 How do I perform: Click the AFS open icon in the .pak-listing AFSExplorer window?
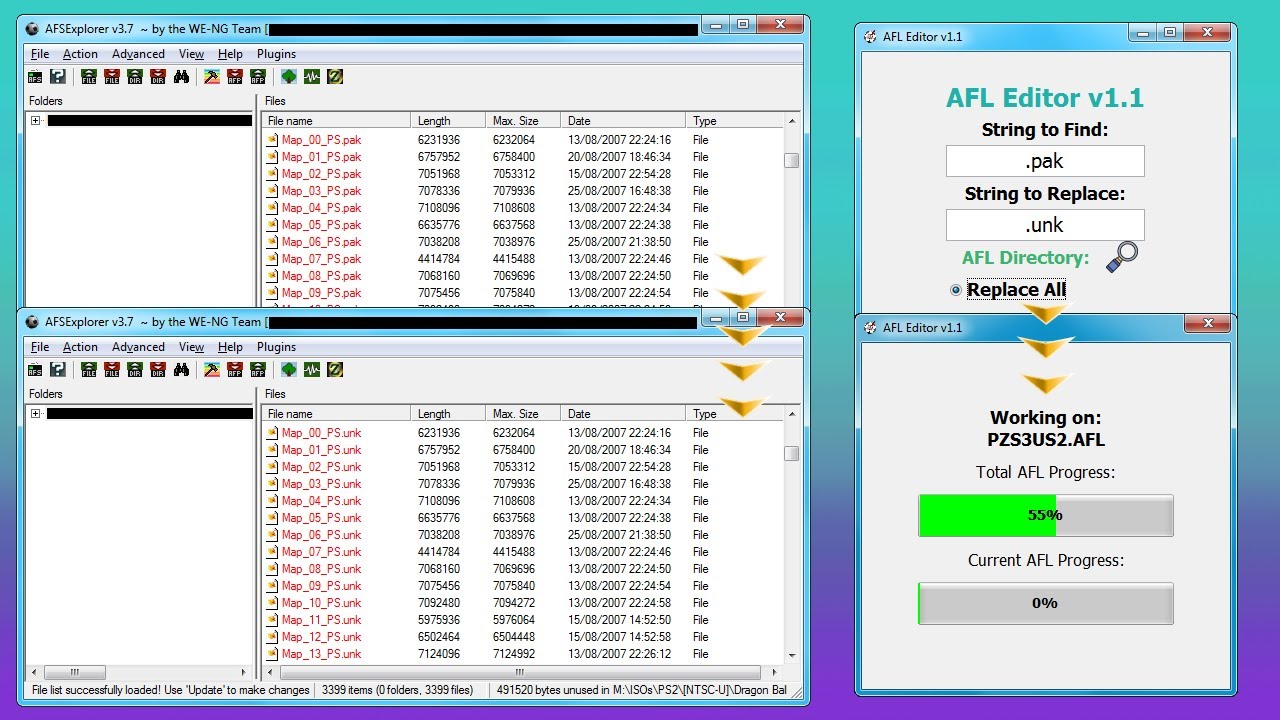click(x=35, y=76)
